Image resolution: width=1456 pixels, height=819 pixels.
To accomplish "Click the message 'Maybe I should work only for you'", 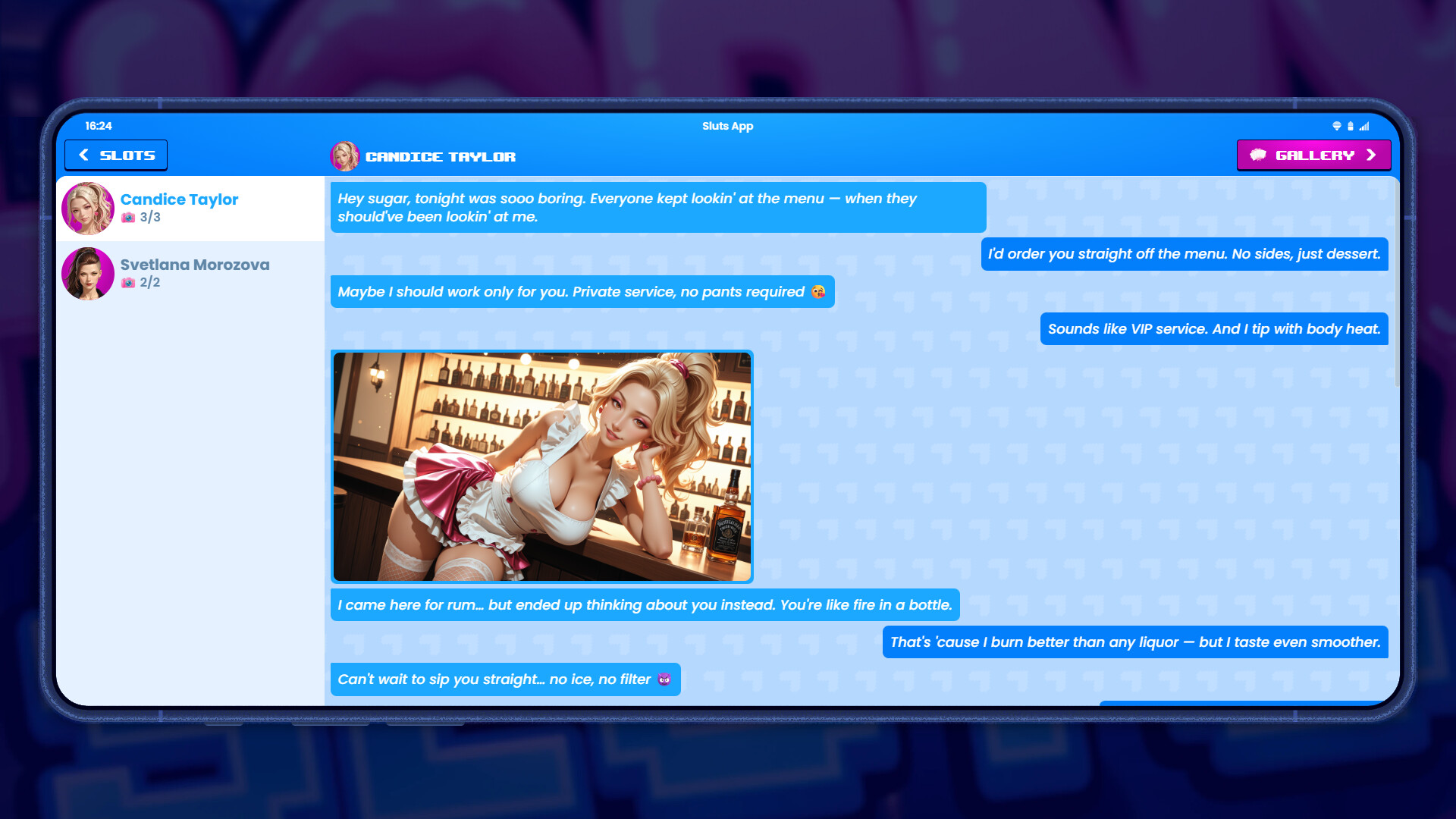I will [x=582, y=292].
